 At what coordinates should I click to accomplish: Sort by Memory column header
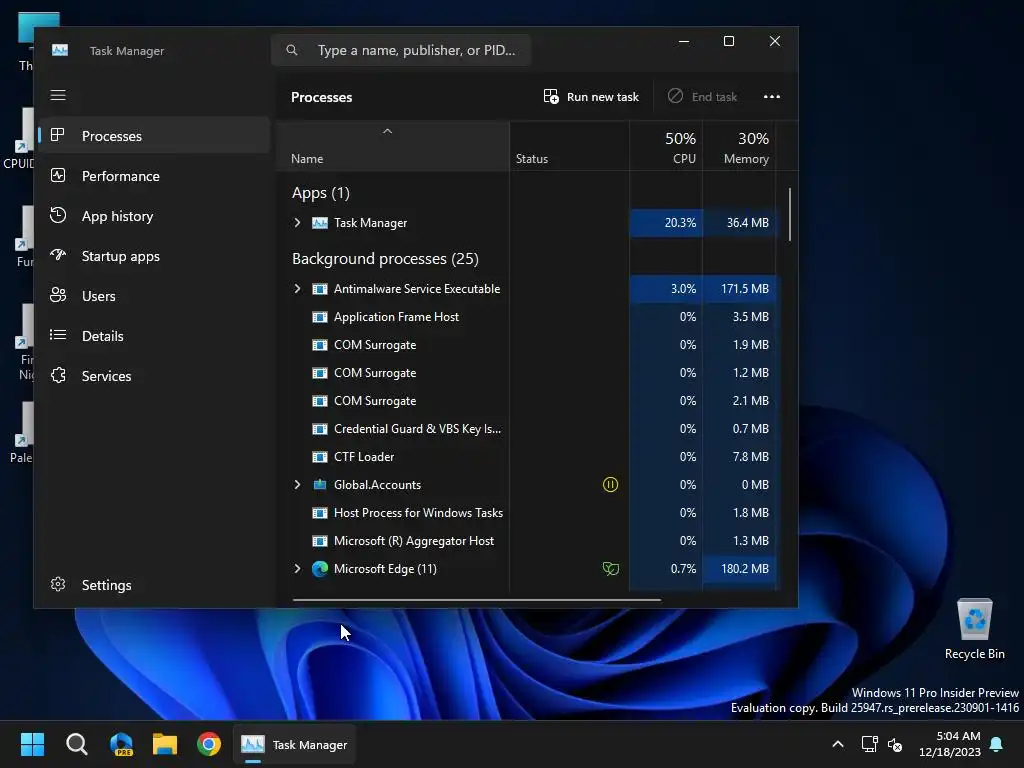[x=739, y=146]
